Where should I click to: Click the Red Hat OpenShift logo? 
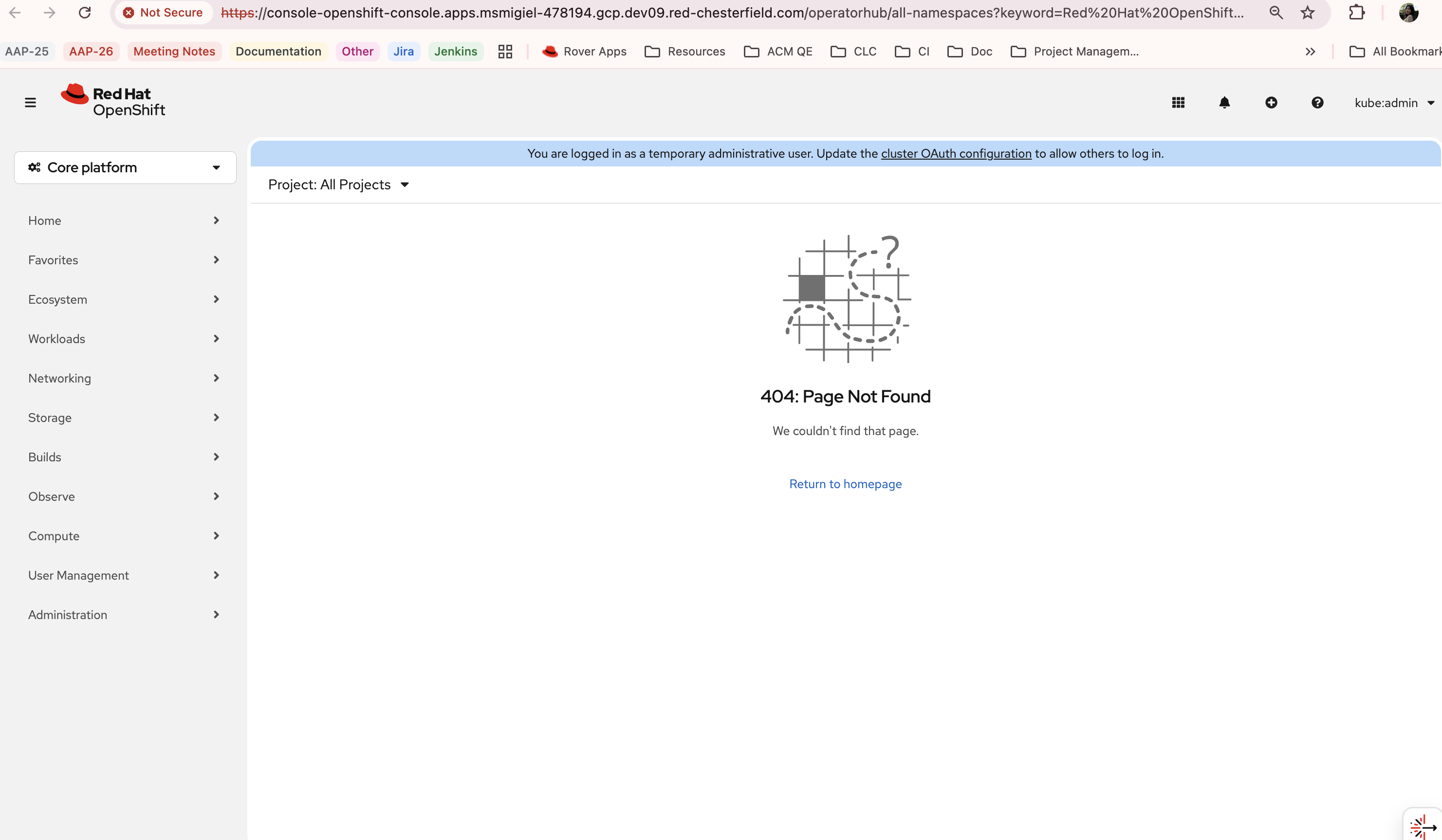(113, 101)
